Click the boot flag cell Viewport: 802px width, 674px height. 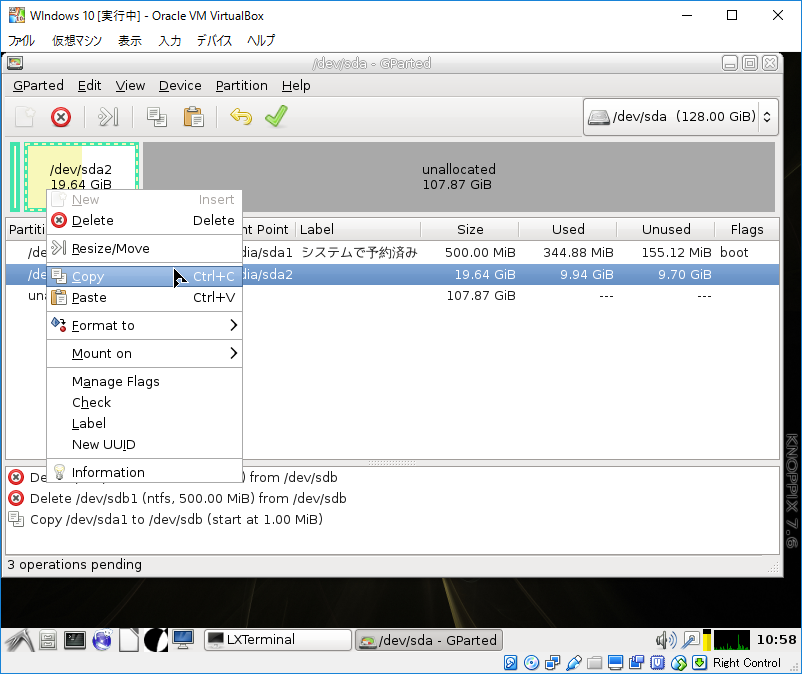point(734,253)
